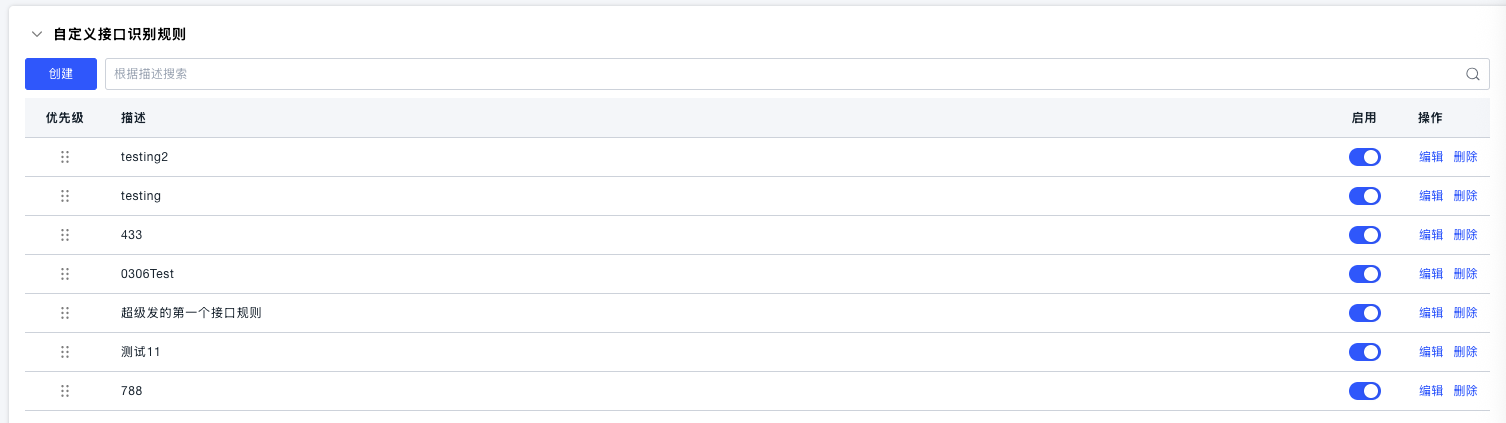Viewport: 1506px width, 423px height.
Task: Edit the 超级发的第一个接口规则 rule
Action: coord(1431,313)
